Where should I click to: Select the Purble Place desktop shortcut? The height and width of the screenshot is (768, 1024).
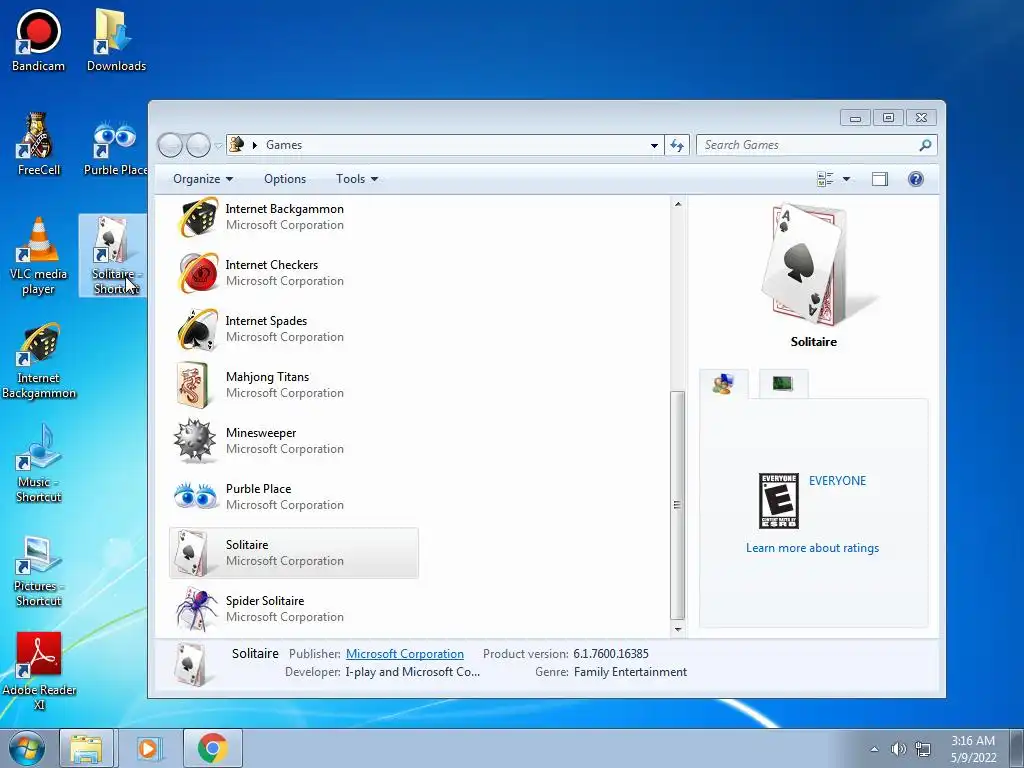(115, 147)
